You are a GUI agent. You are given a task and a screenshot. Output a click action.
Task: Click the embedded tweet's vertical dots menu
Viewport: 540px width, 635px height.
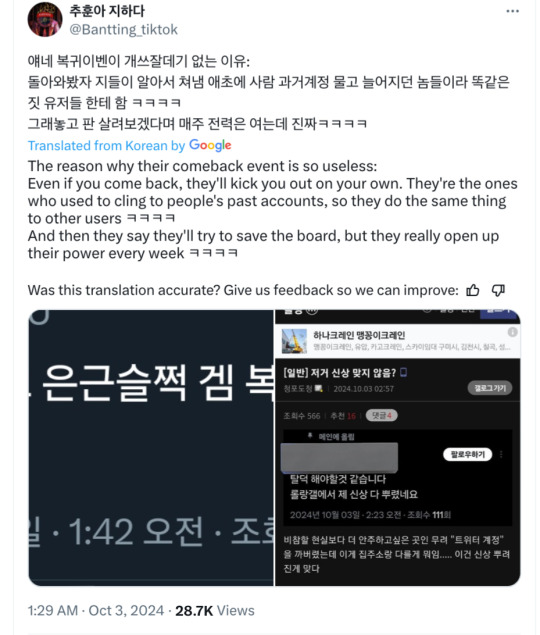click(x=502, y=454)
